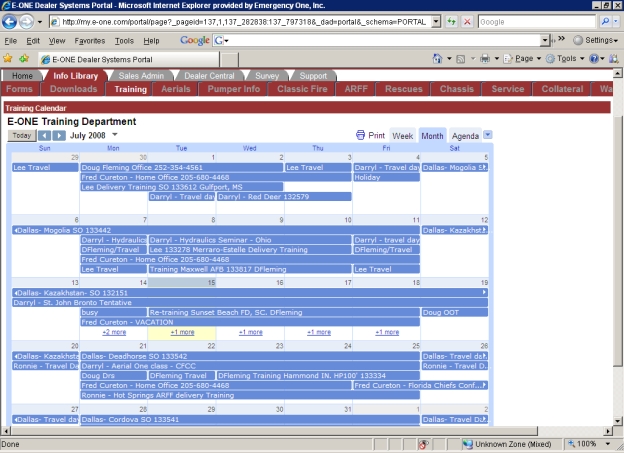Click calendar Print printer icon

[360, 135]
